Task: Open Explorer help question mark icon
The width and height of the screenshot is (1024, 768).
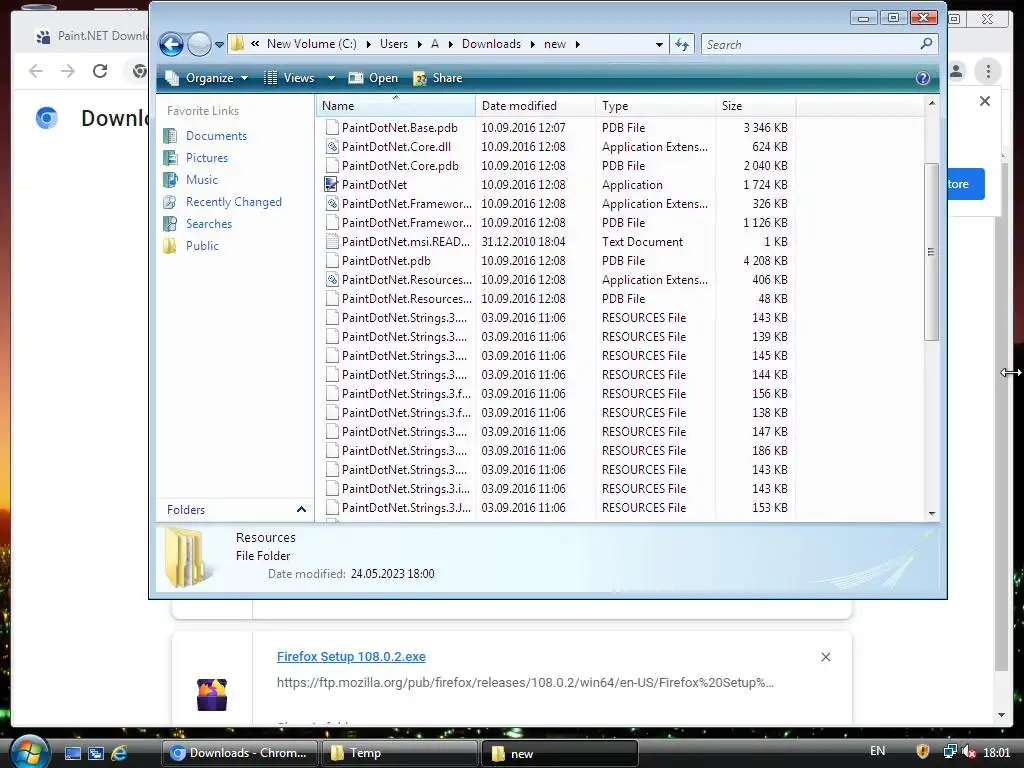Action: click(x=923, y=78)
